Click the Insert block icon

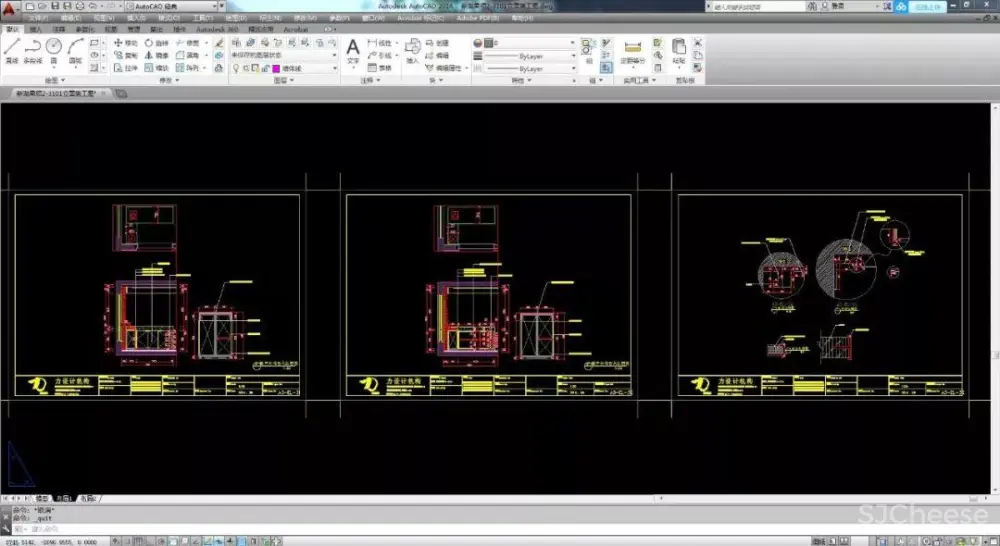[x=412, y=48]
